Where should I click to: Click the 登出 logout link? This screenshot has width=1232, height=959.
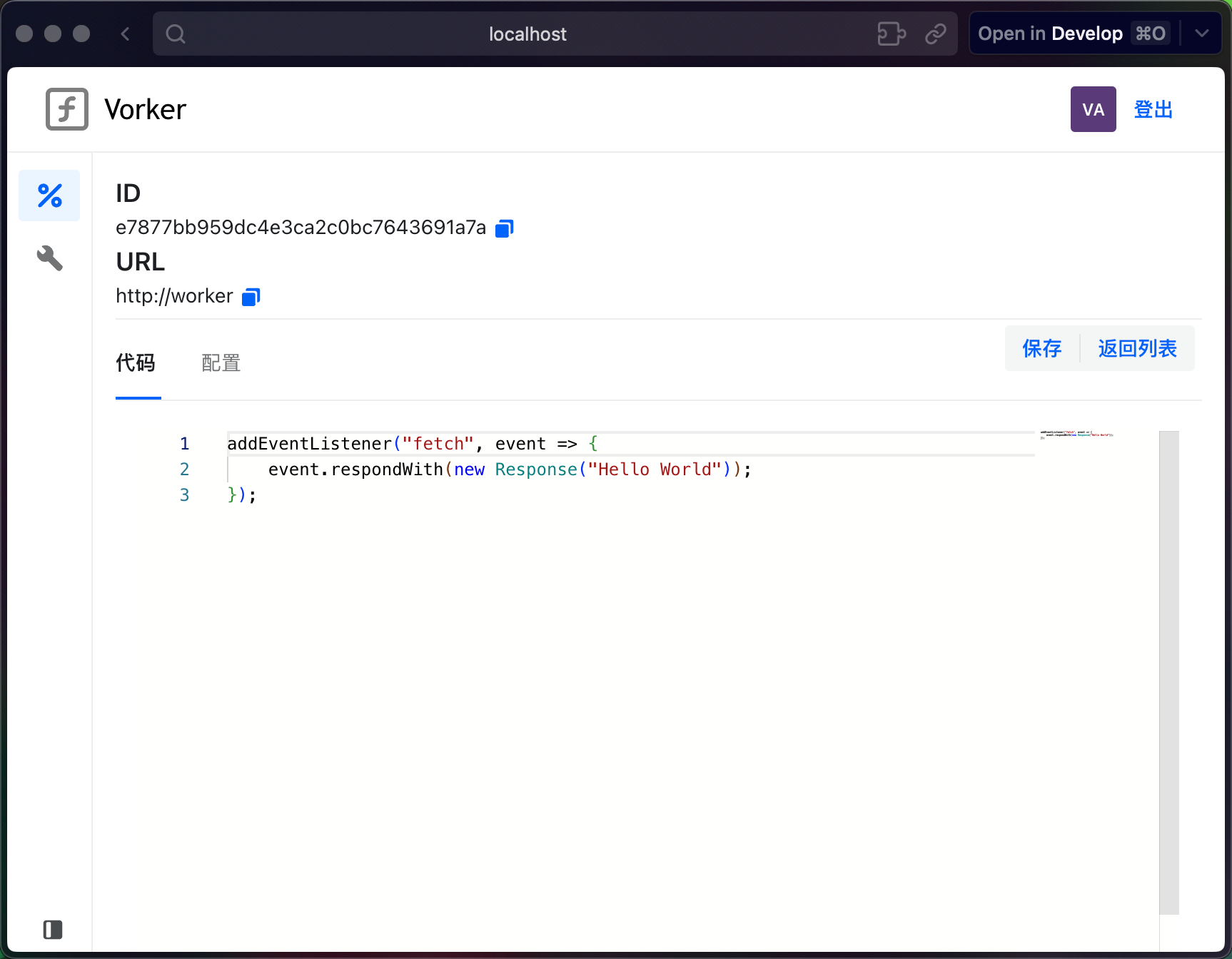pos(1153,109)
